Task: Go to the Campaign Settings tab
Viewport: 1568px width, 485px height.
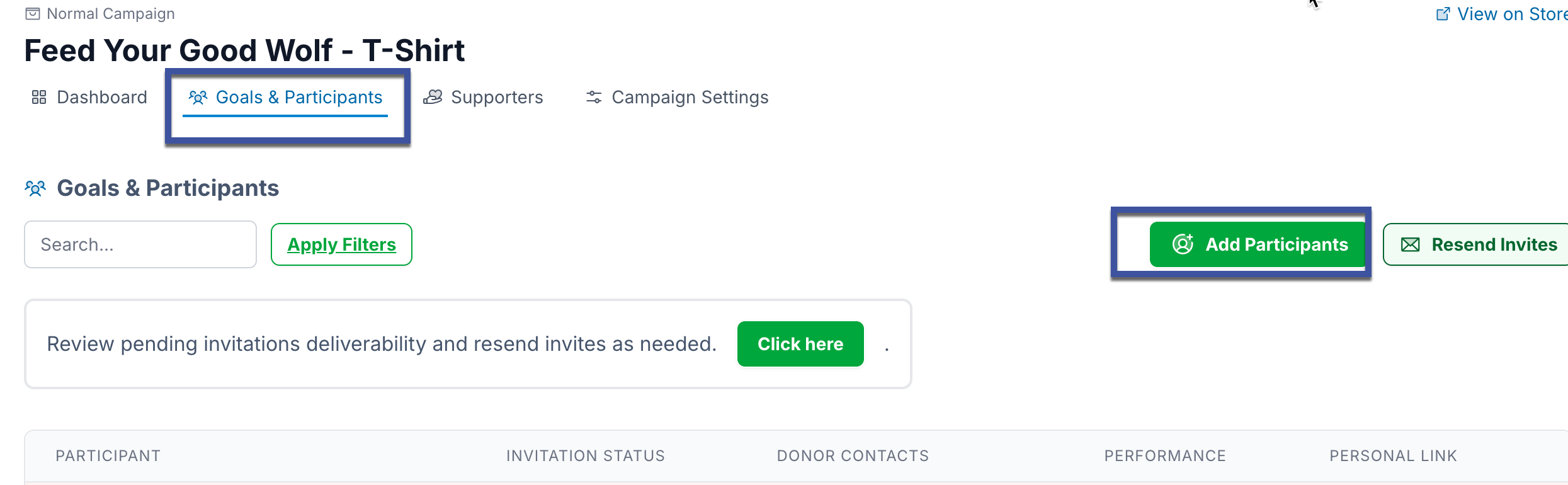Action: pos(690,97)
